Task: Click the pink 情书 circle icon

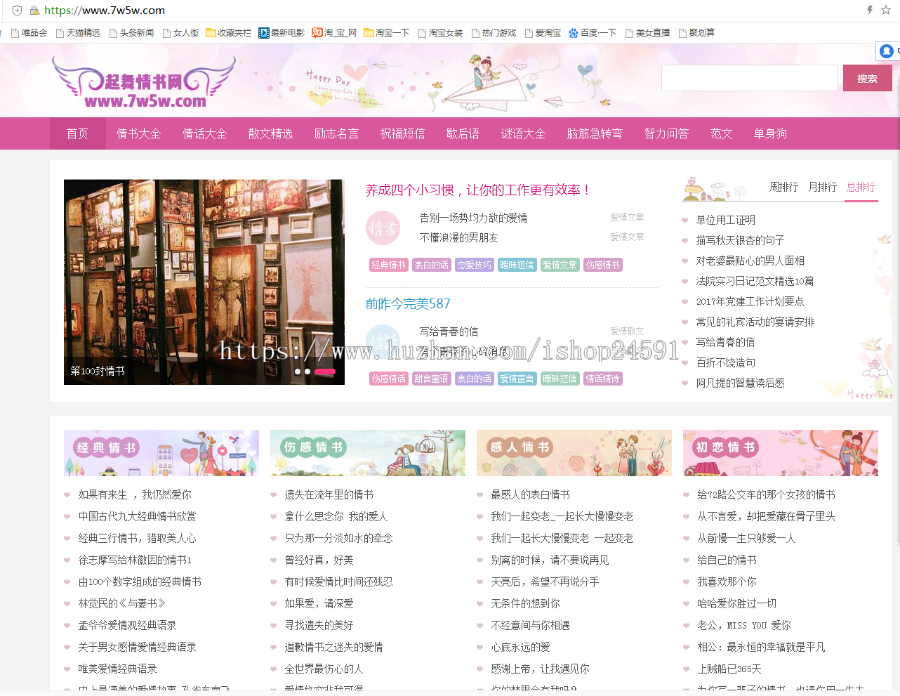Action: click(x=383, y=228)
